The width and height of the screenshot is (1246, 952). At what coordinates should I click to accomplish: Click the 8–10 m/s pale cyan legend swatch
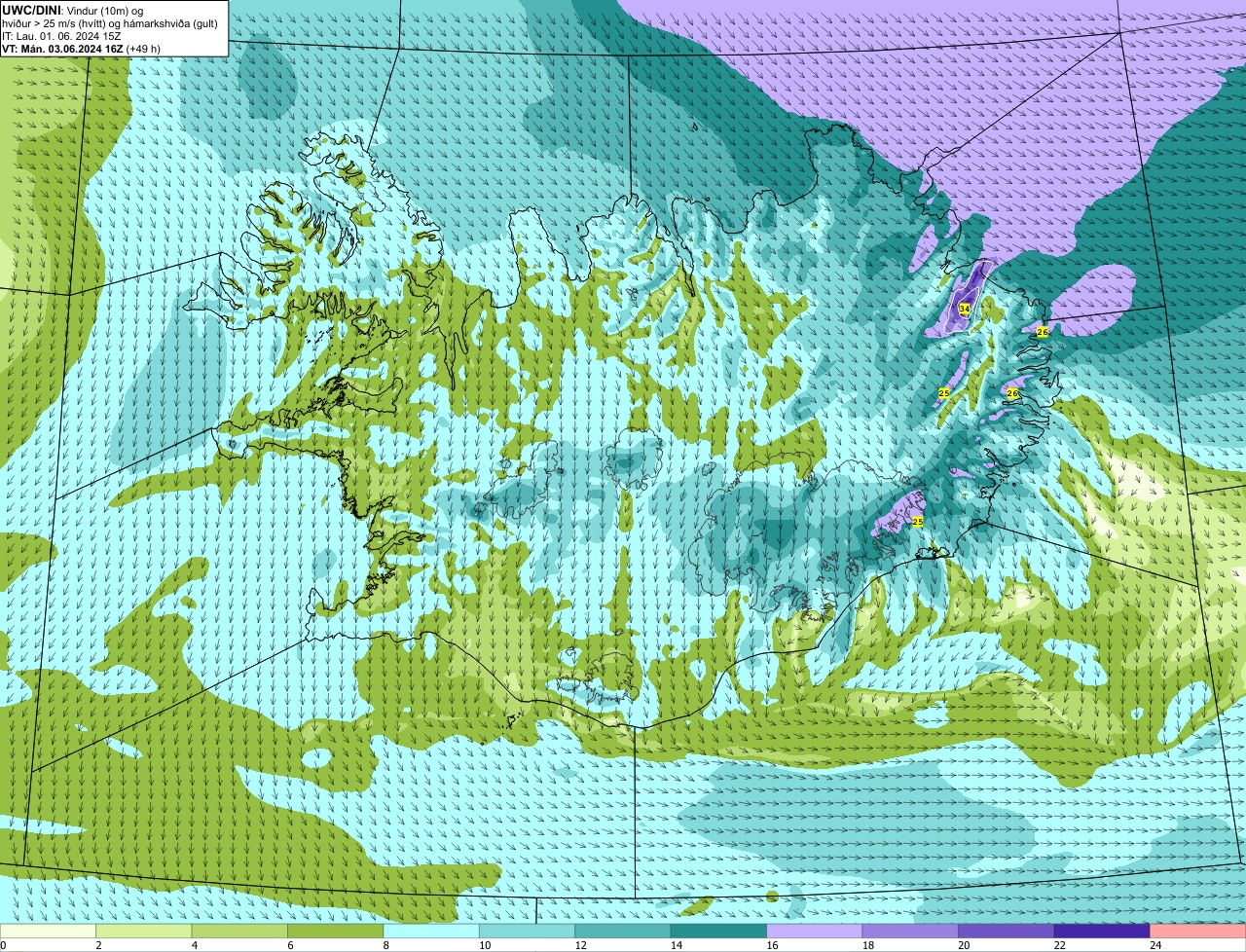431,931
